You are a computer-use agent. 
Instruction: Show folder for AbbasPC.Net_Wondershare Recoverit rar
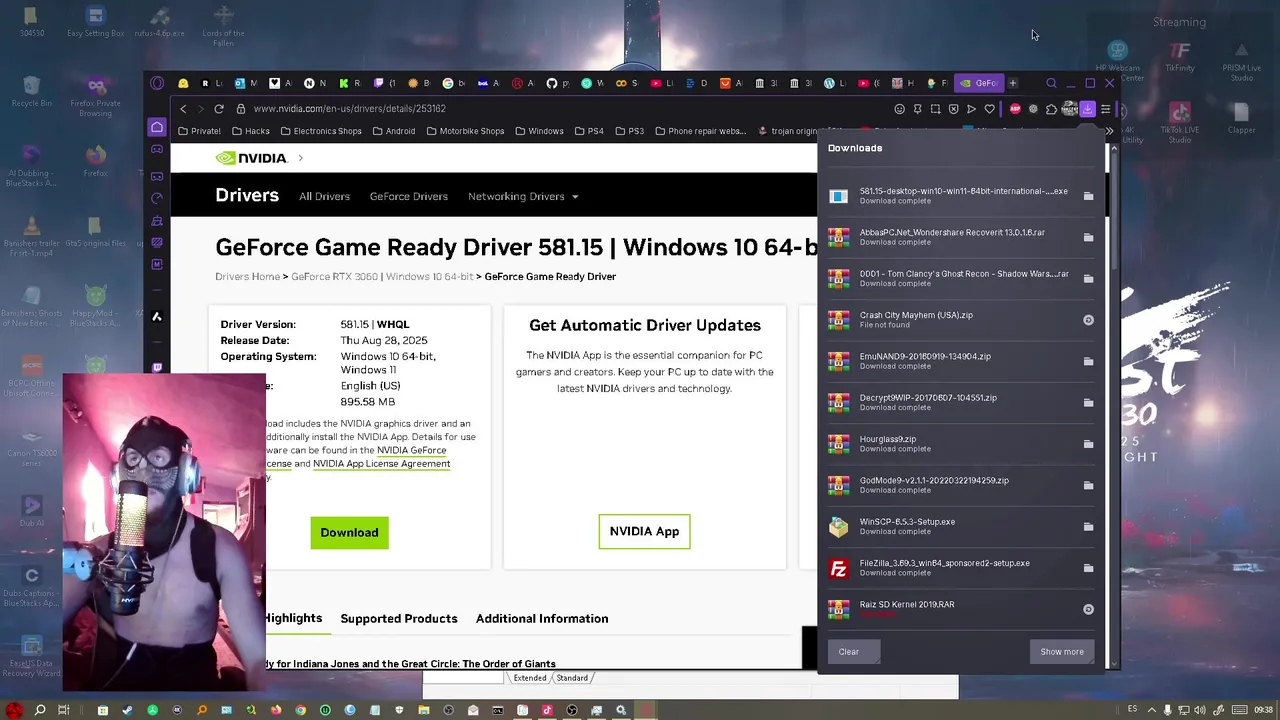click(1088, 237)
